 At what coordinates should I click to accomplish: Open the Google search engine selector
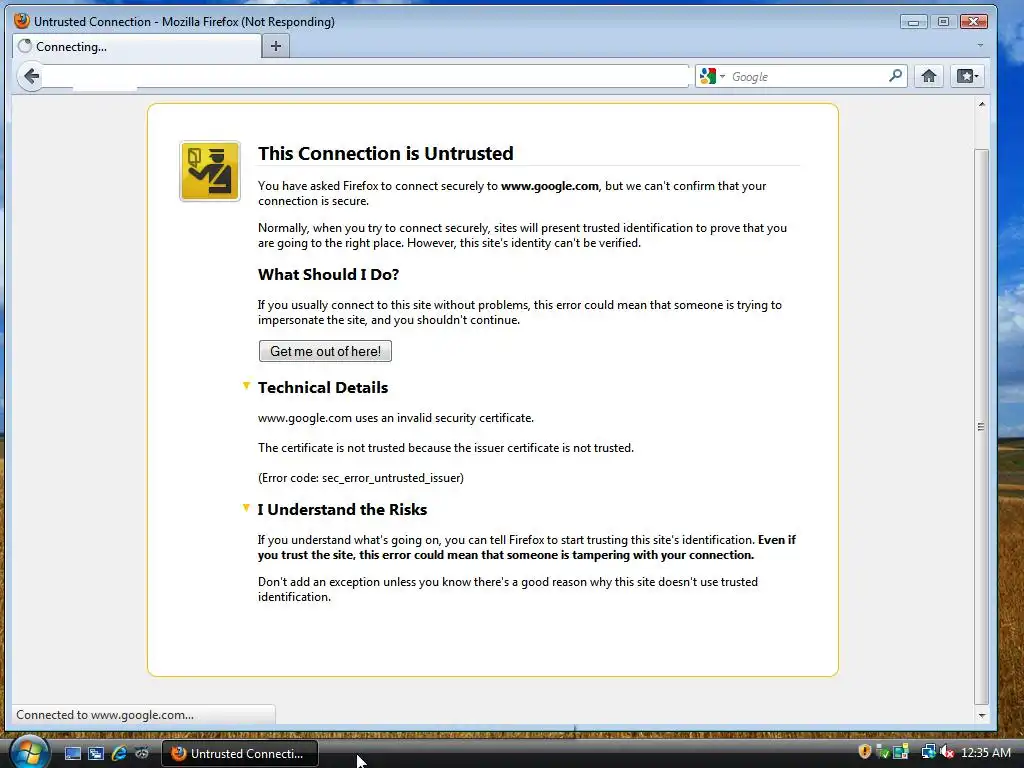(712, 76)
